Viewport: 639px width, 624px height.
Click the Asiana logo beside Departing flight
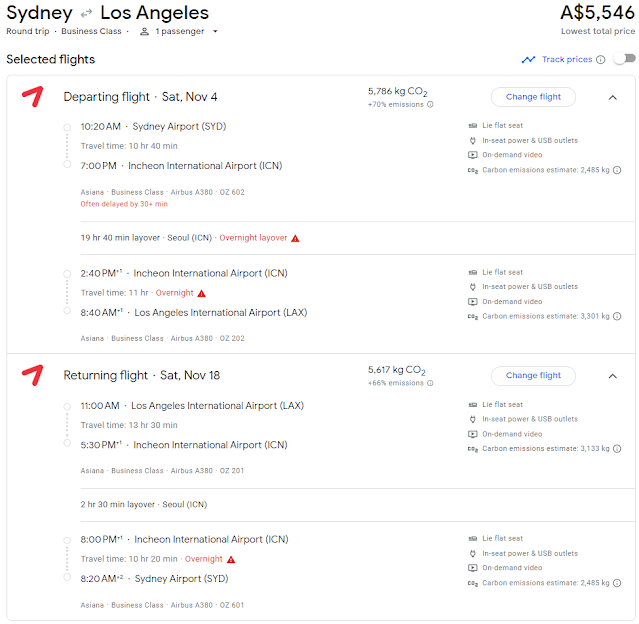click(33, 97)
